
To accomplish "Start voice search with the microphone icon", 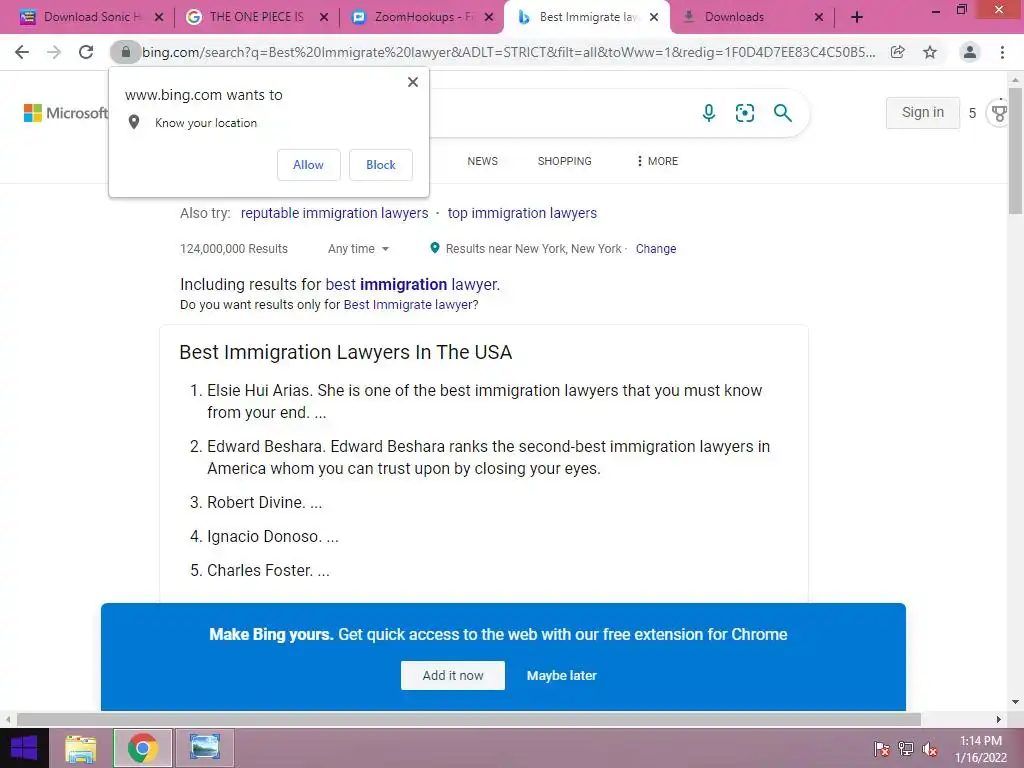I will (709, 113).
